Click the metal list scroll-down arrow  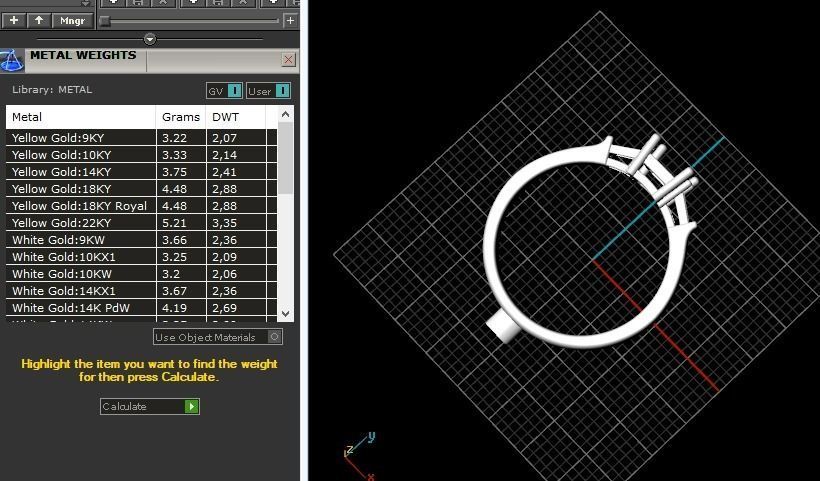click(x=286, y=314)
